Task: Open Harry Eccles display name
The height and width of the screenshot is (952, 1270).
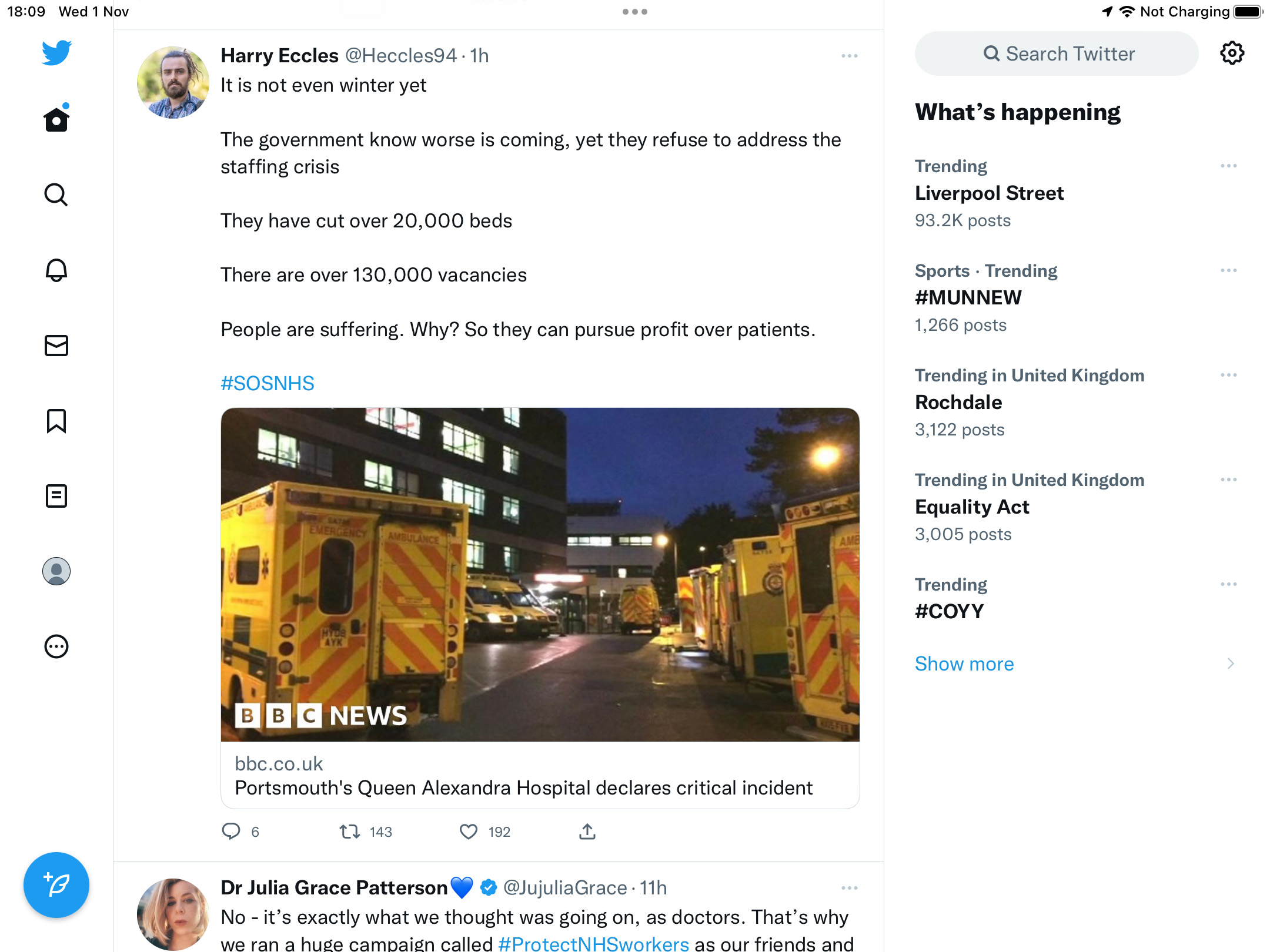Action: [279, 55]
